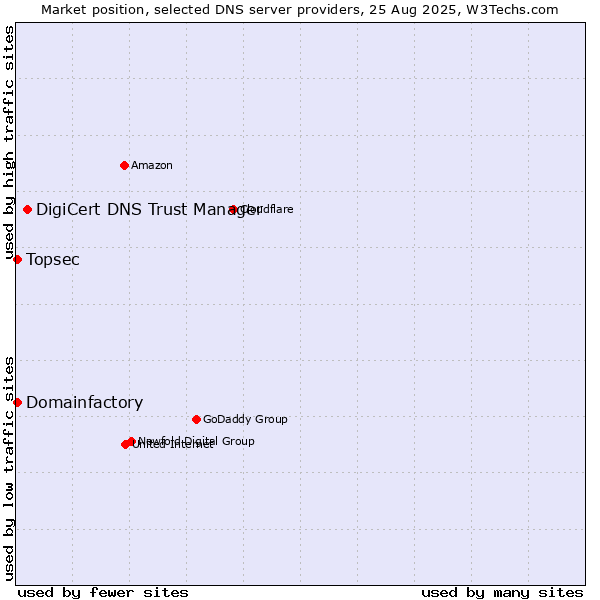Click the Amazon red data point

[124, 166]
